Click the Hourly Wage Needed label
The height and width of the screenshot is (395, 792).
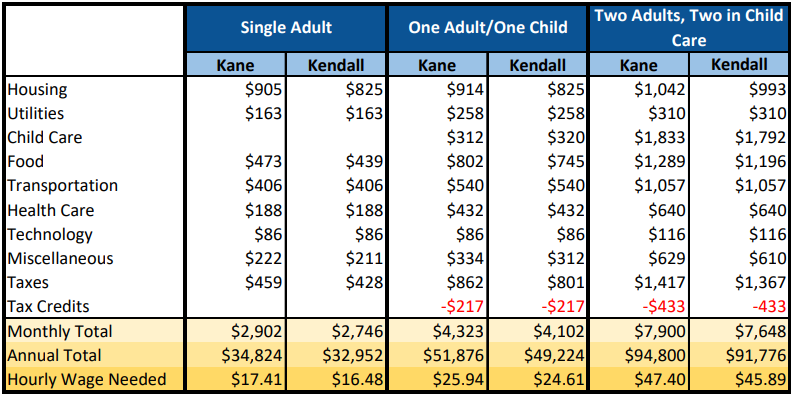point(86,379)
